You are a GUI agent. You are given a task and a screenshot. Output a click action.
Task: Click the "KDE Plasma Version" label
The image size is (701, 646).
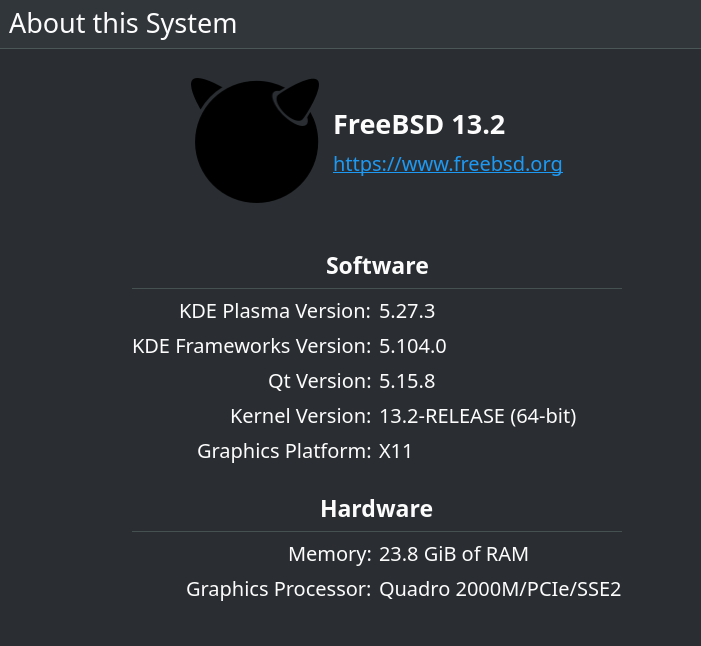click(x=275, y=311)
